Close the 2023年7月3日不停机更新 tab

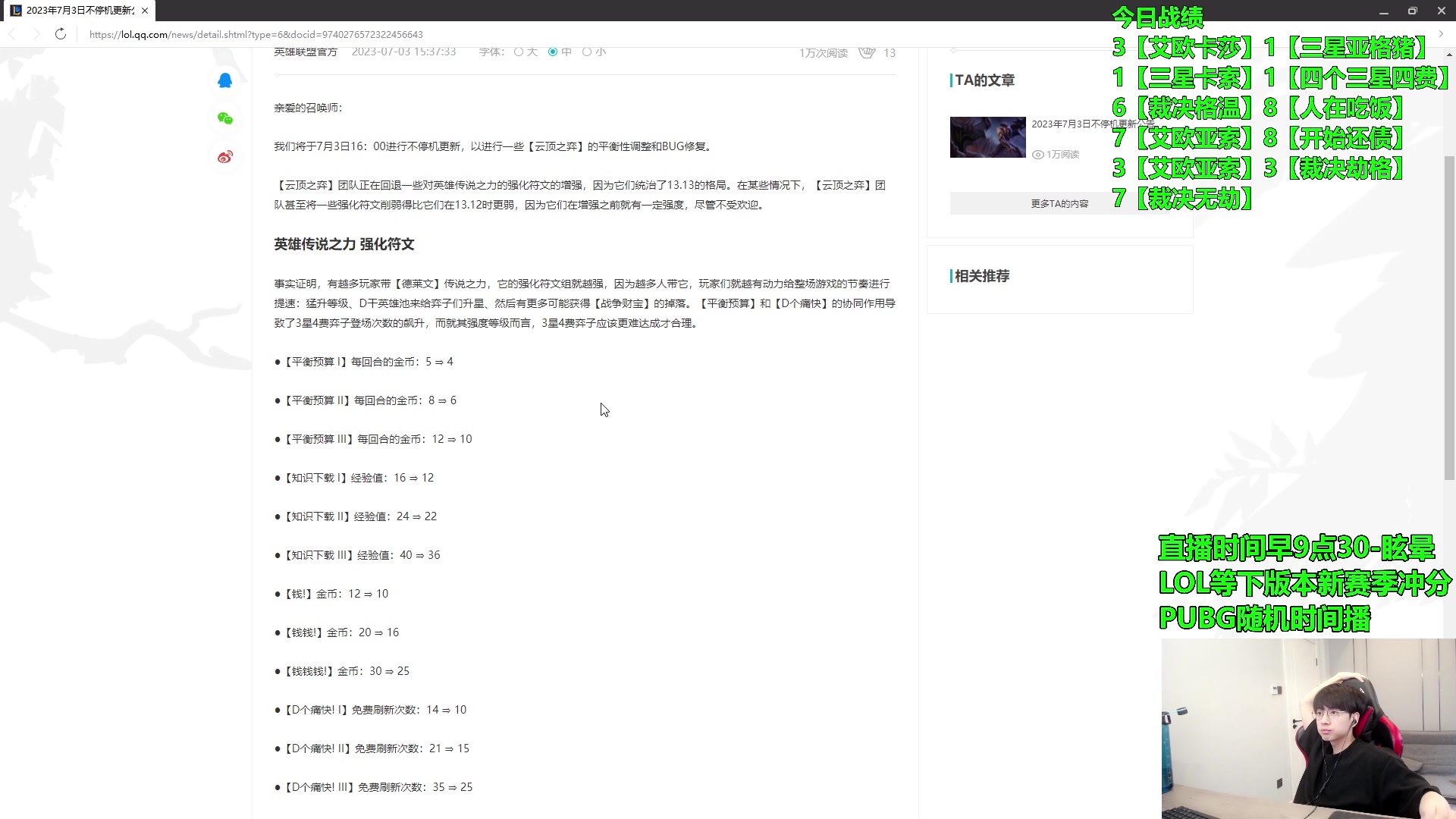tap(145, 11)
